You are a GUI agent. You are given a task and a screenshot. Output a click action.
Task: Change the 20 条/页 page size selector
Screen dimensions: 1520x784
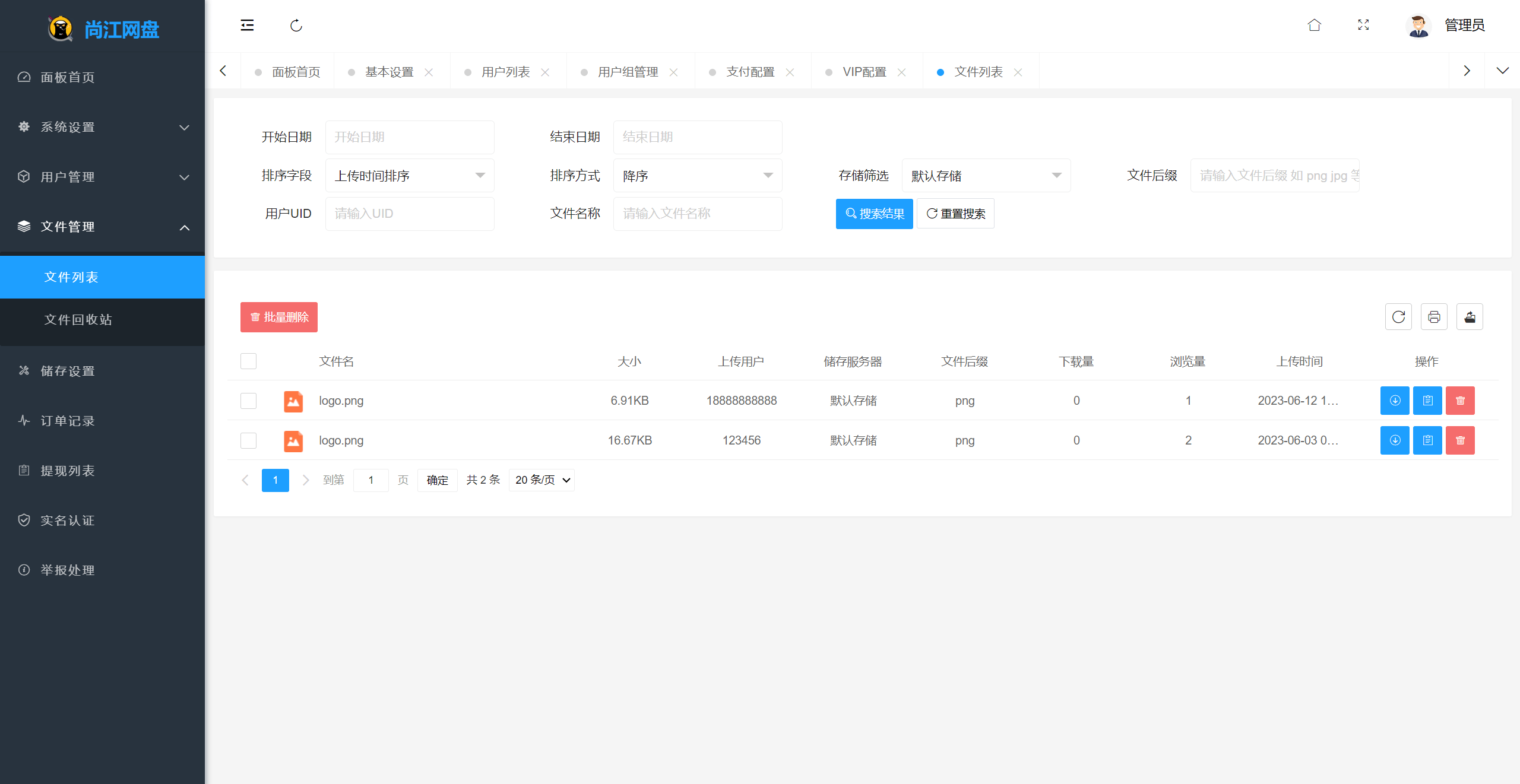[x=541, y=480]
